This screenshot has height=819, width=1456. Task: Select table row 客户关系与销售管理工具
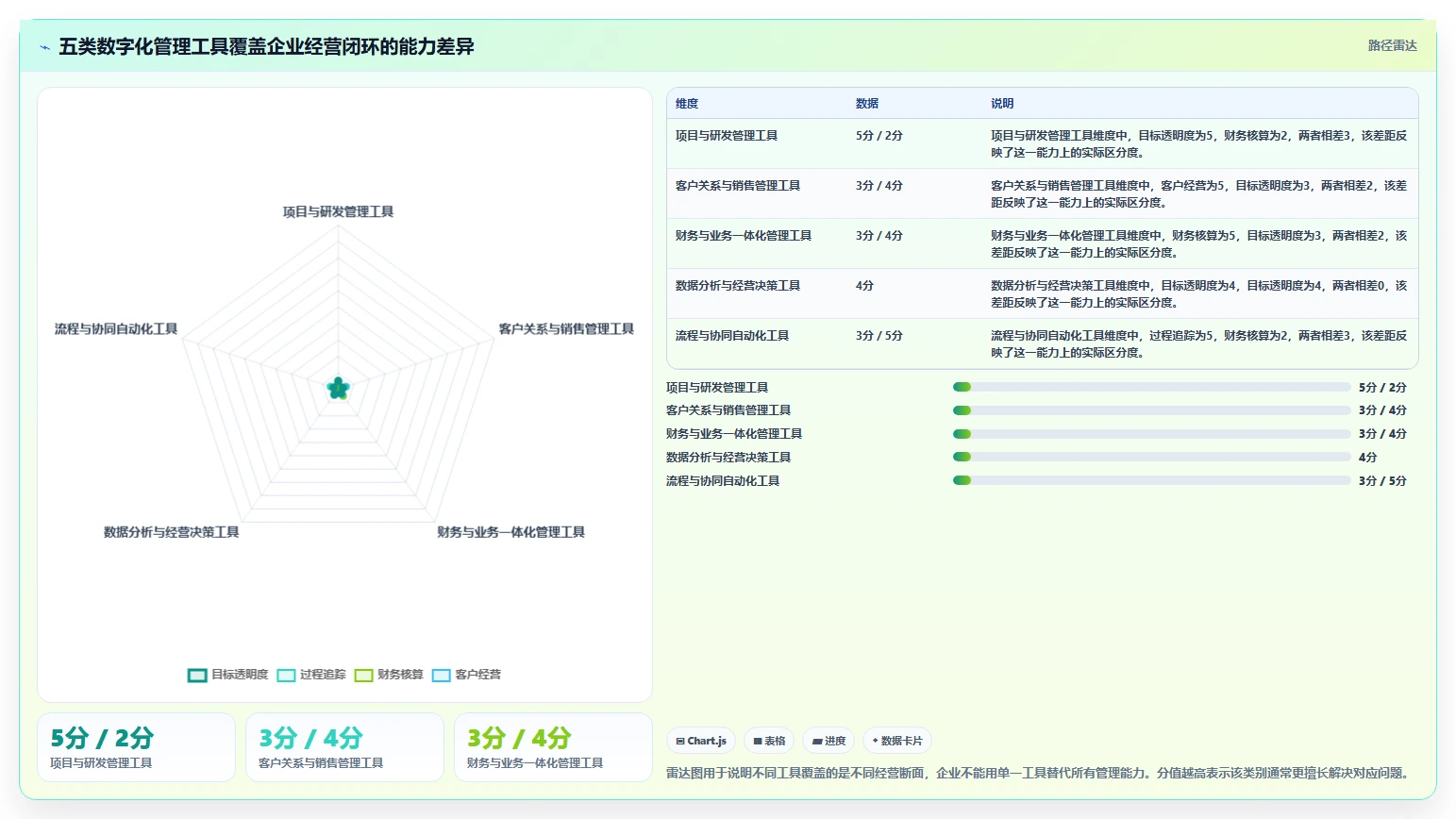1043,193
